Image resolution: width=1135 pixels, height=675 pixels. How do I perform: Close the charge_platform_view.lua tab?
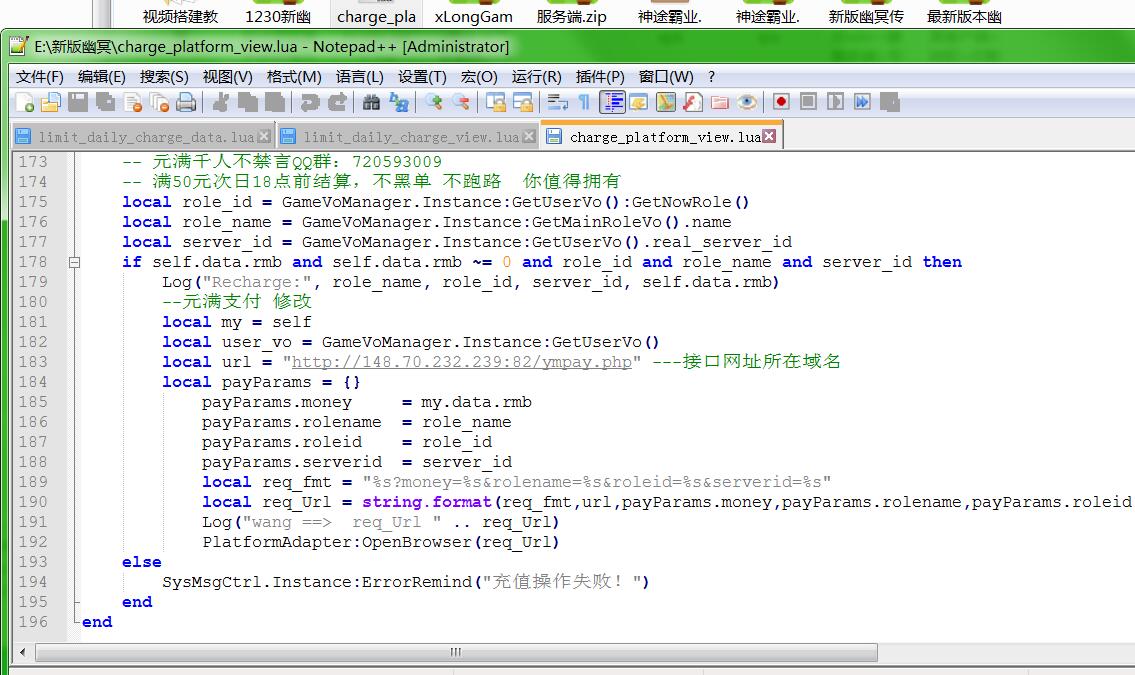click(x=769, y=136)
